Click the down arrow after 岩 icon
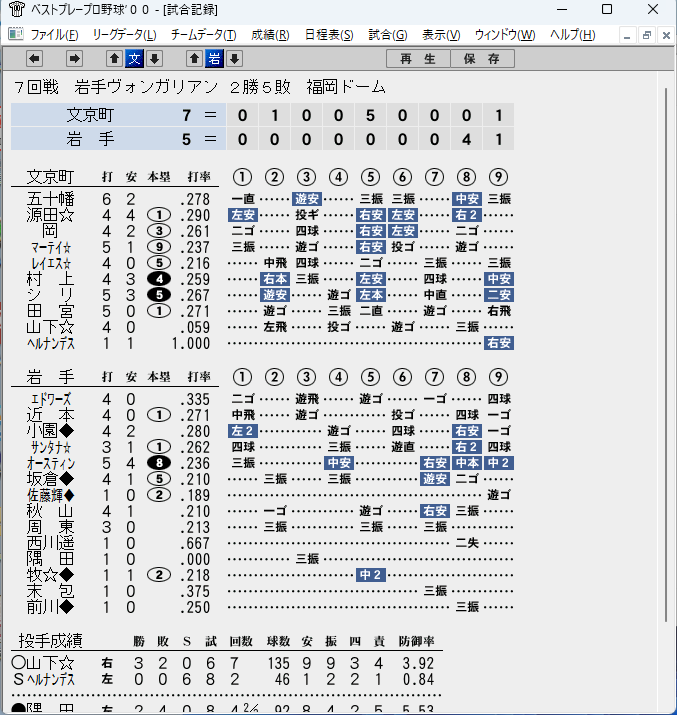Viewport: 677px width, 715px height. point(234,58)
